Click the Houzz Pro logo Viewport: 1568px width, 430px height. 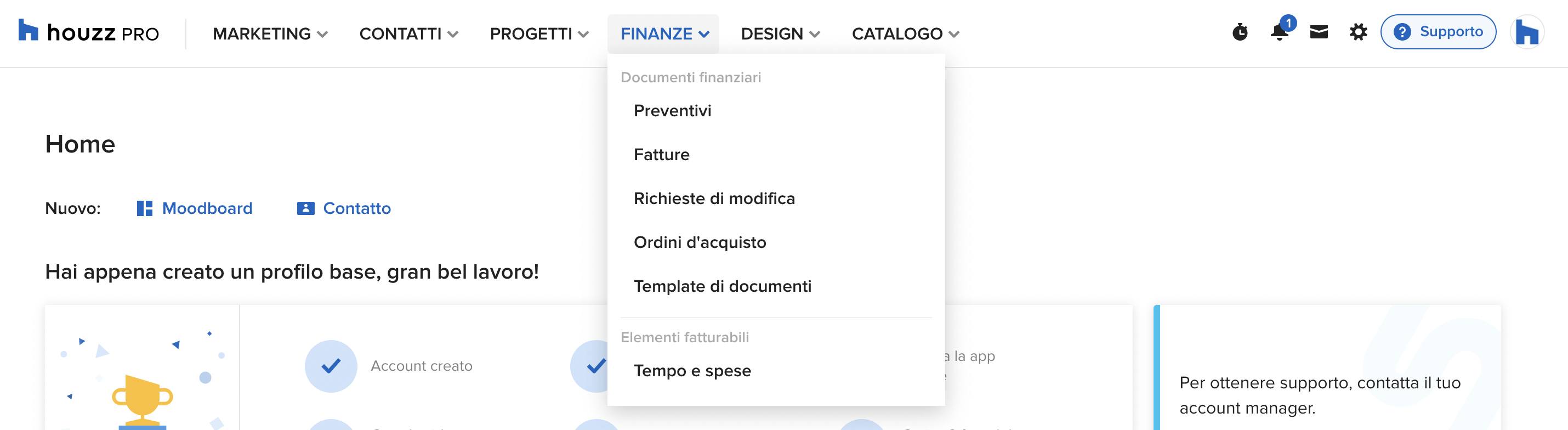point(89,32)
